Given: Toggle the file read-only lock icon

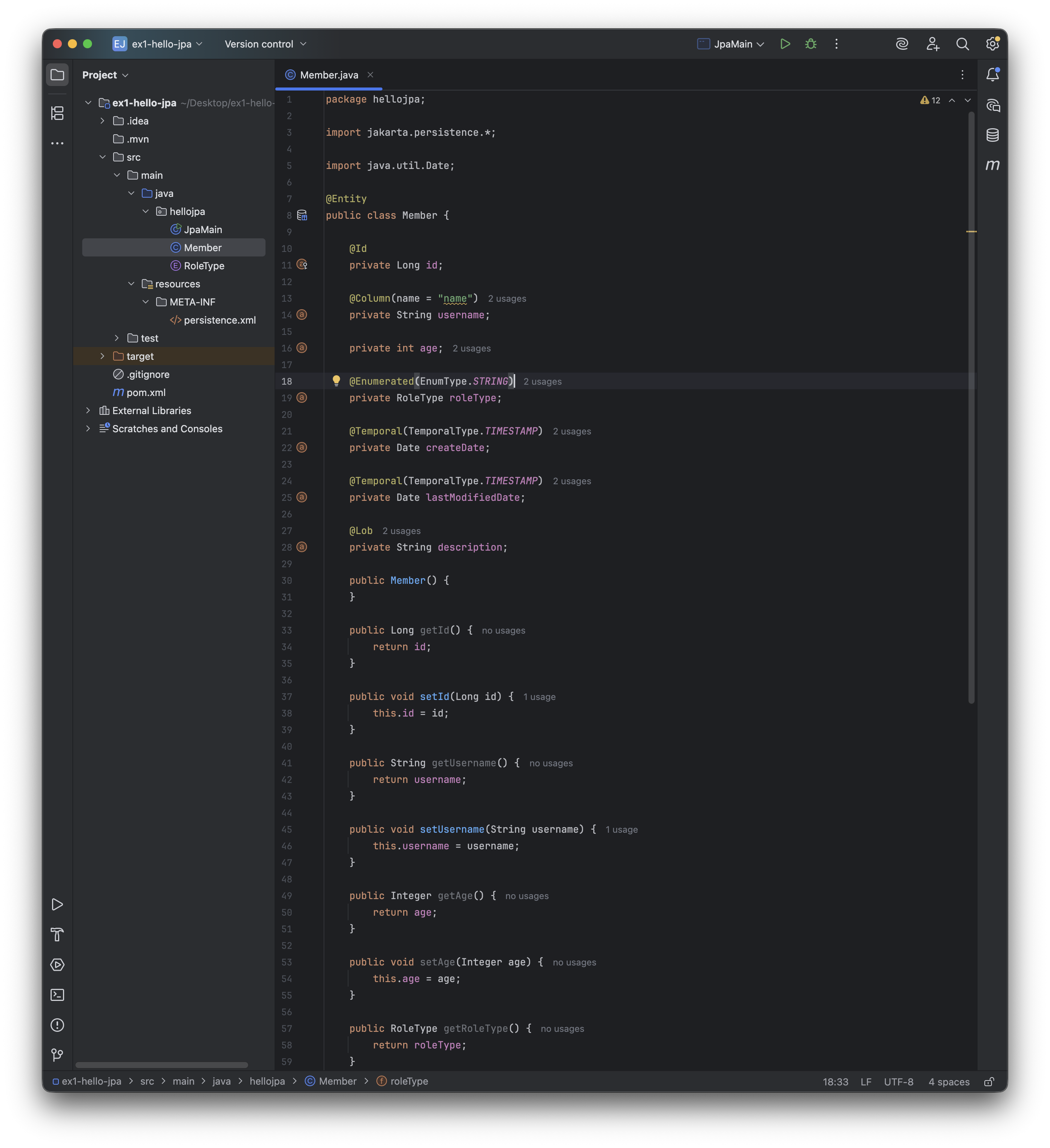Looking at the screenshot, I should pos(989,1081).
